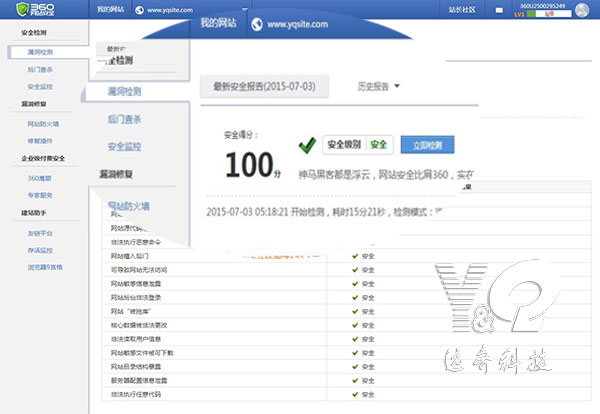This screenshot has height=414, width=600.
Task: Select the enlarged 漏洞检测 menu entry
Action: [124, 91]
